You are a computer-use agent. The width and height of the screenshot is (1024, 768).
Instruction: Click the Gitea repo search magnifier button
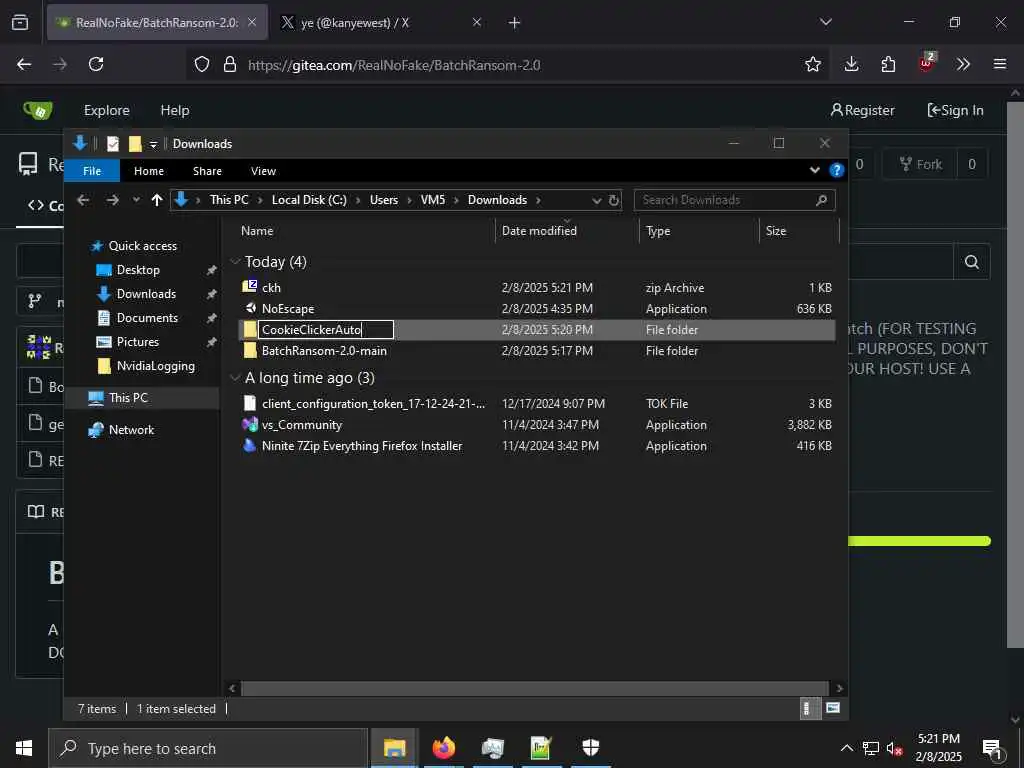(972, 262)
